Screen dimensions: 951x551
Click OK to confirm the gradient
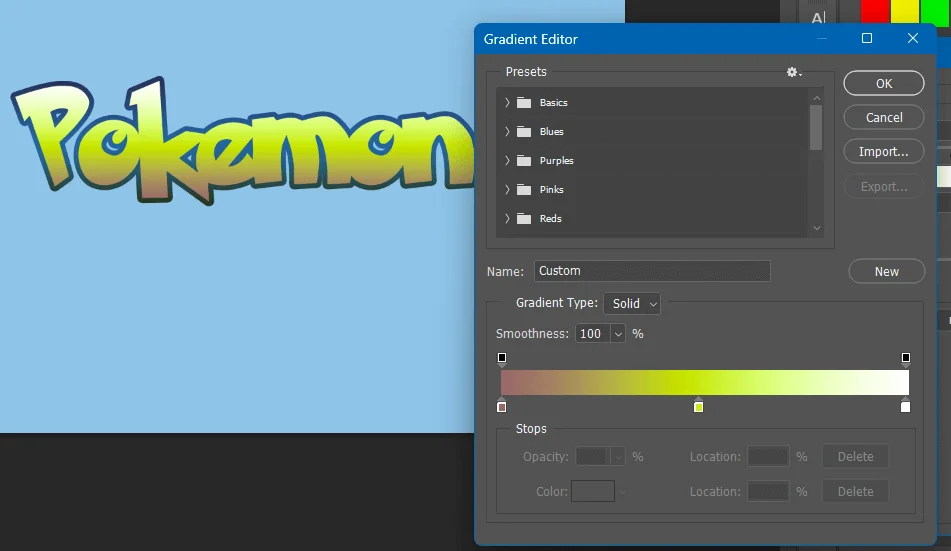click(x=884, y=83)
